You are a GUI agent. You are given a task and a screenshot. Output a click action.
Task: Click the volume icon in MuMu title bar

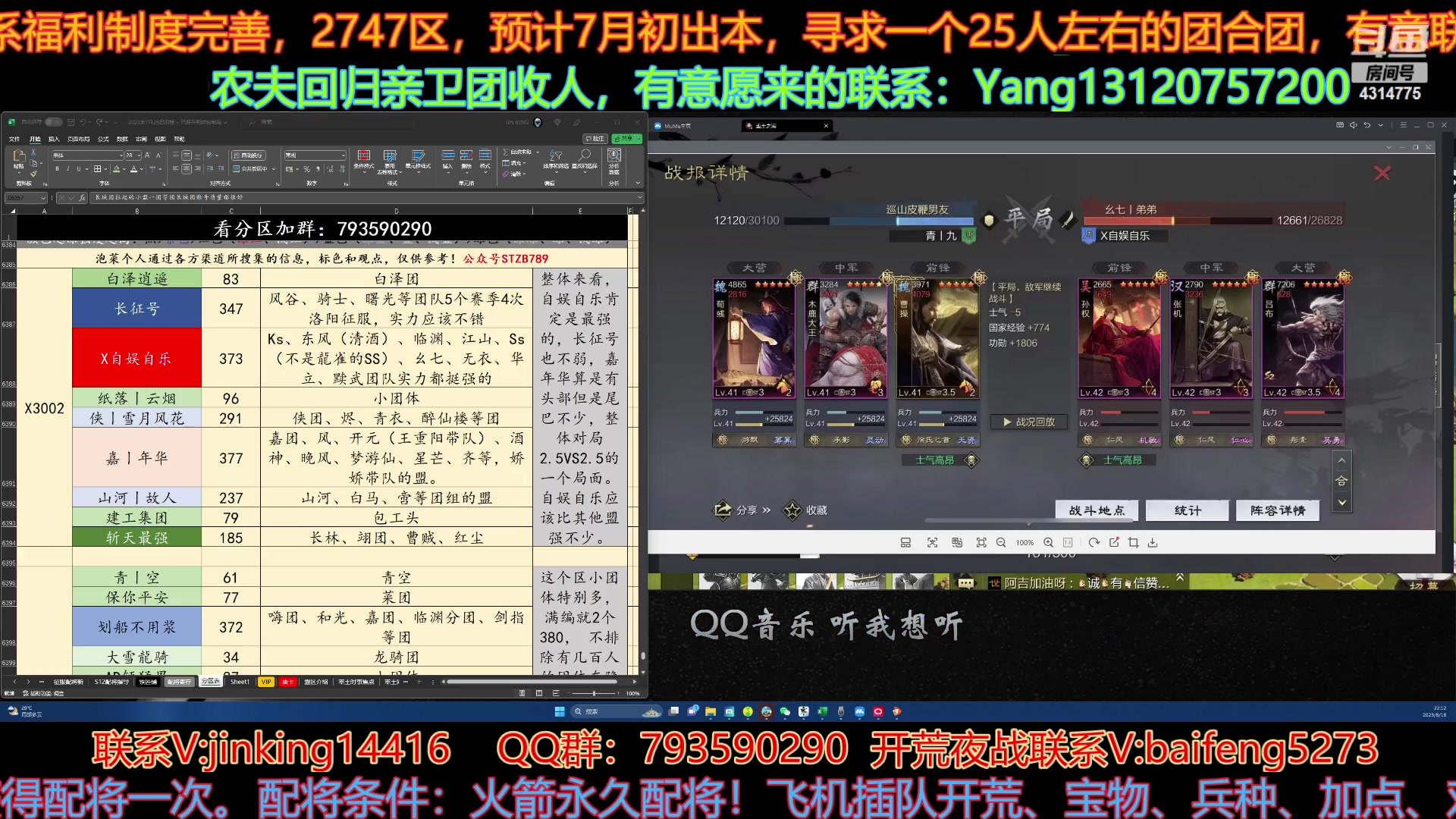(1354, 125)
